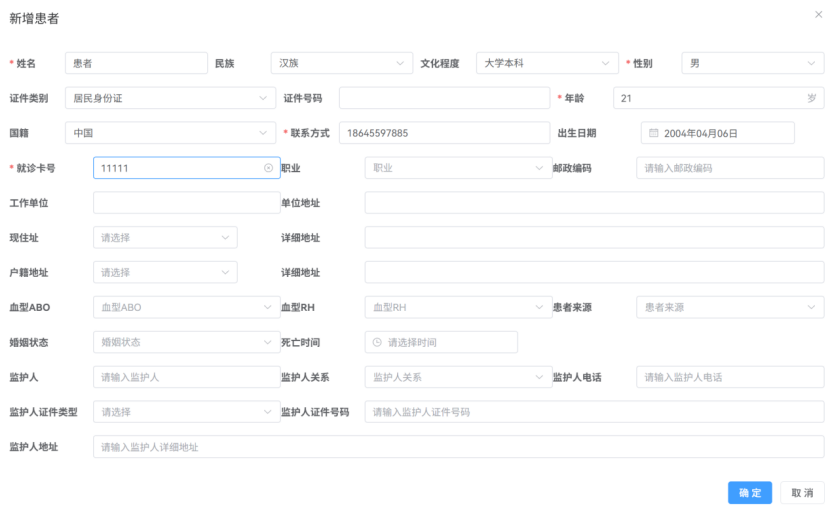Expand the 文化程度 dropdown

[547, 63]
